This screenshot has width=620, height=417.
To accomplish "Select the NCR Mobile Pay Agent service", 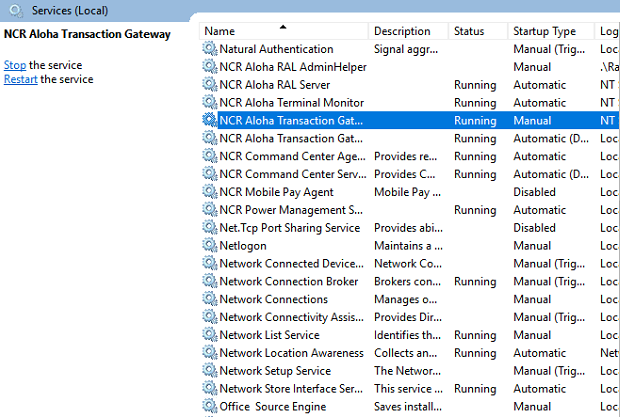I will pos(276,192).
